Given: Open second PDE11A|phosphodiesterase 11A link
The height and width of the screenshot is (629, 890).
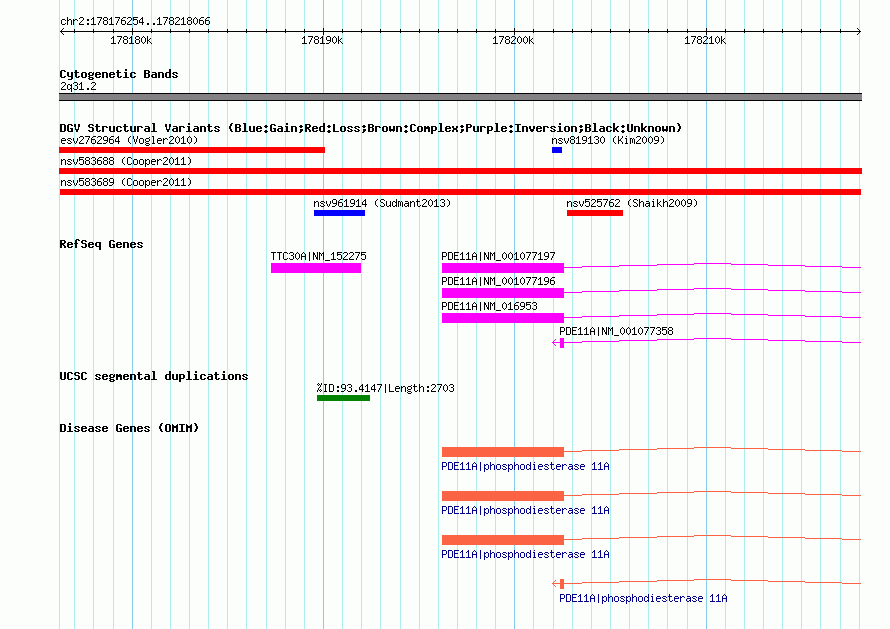Looking at the screenshot, I should pos(525,510).
